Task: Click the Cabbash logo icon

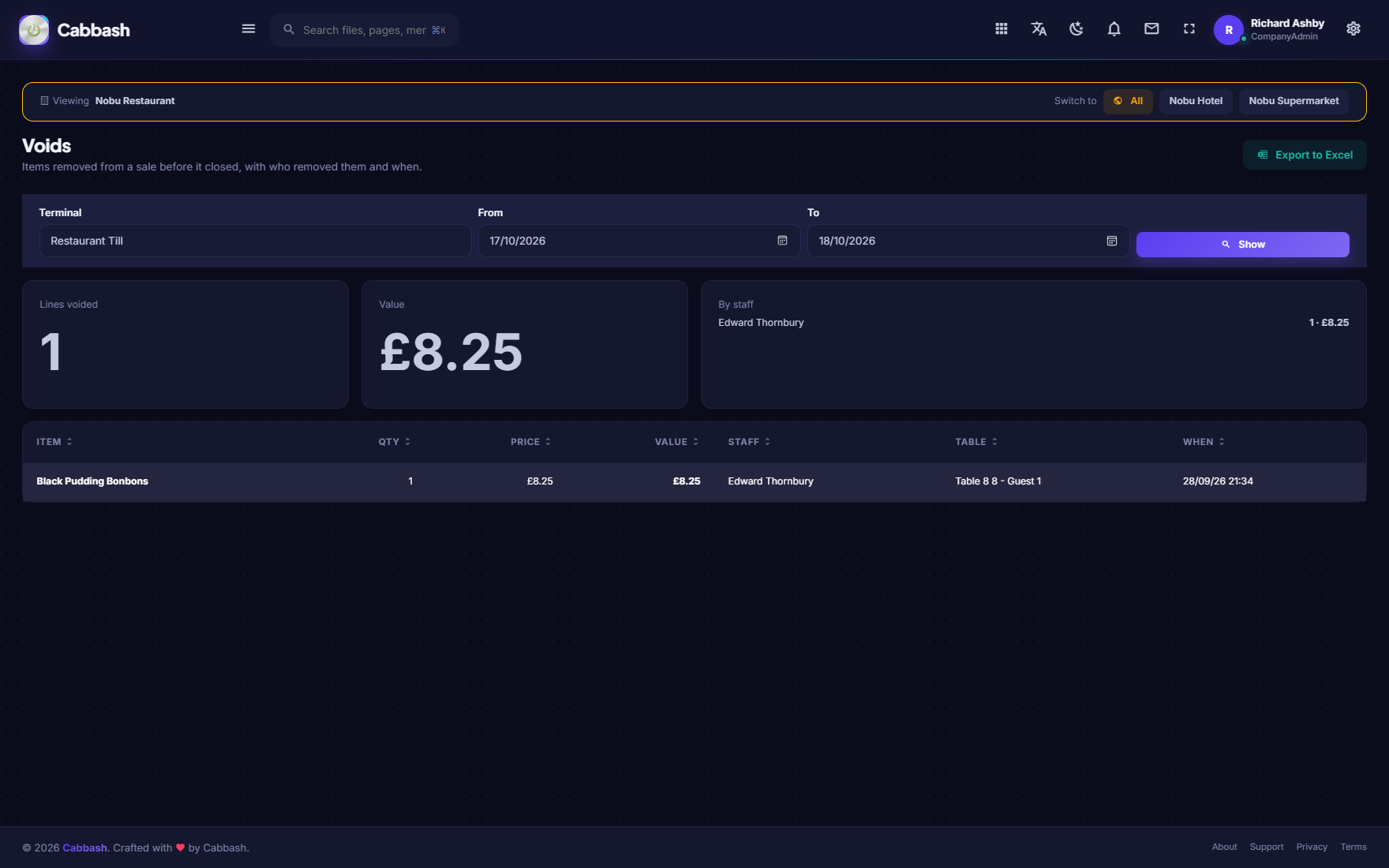Action: click(x=34, y=30)
